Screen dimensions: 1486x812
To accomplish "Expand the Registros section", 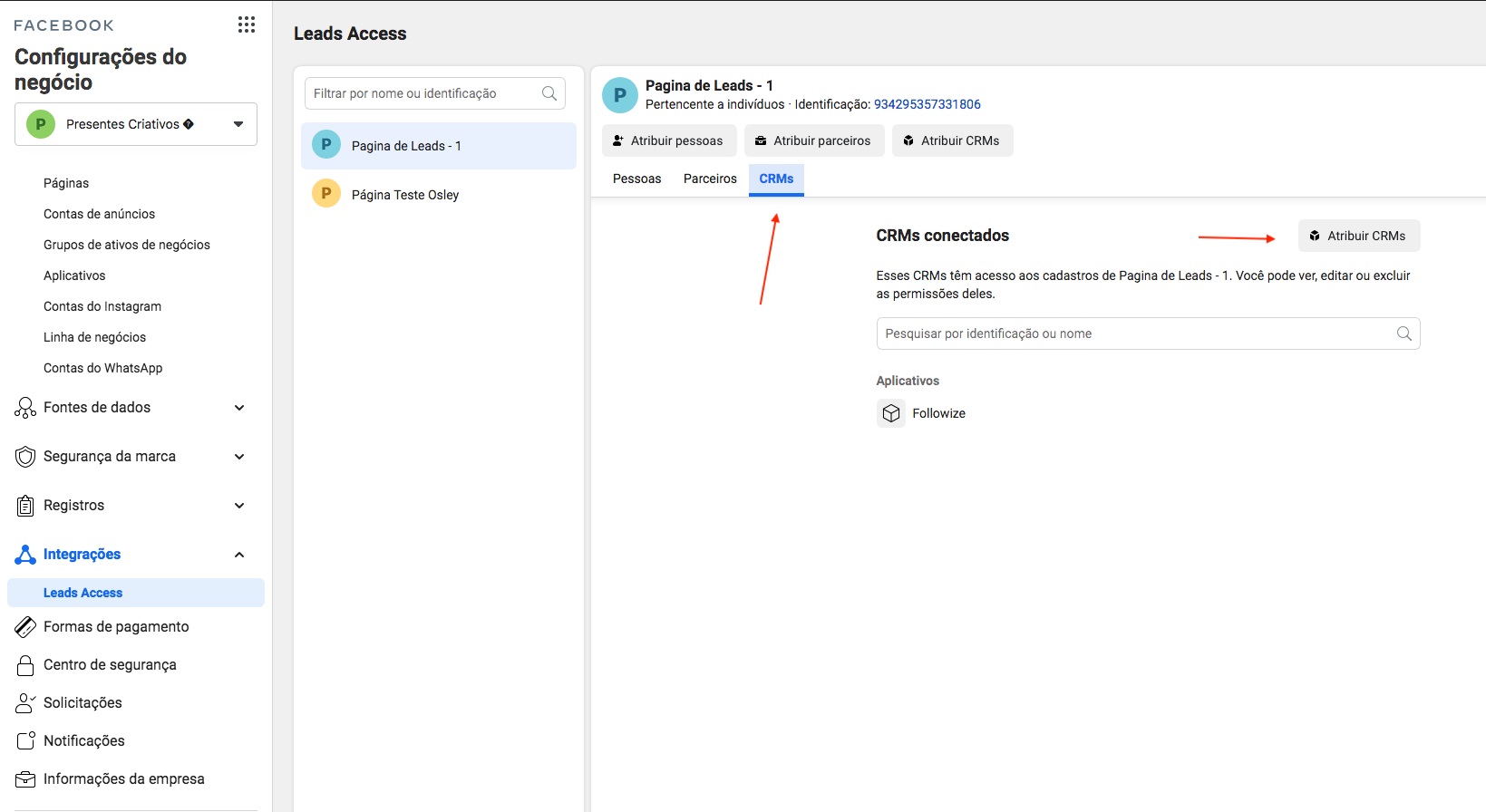I will (239, 506).
